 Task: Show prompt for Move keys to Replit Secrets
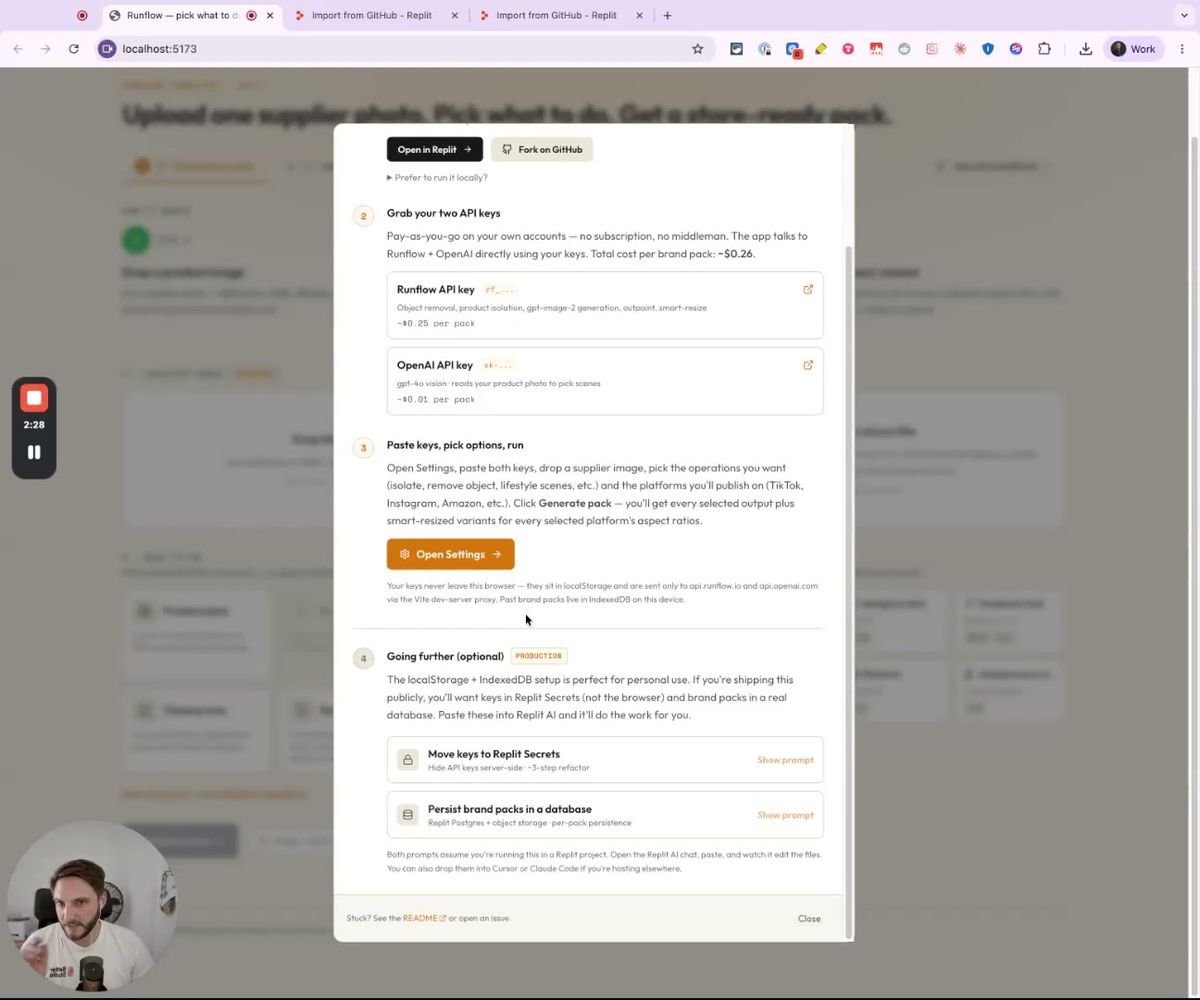click(785, 760)
